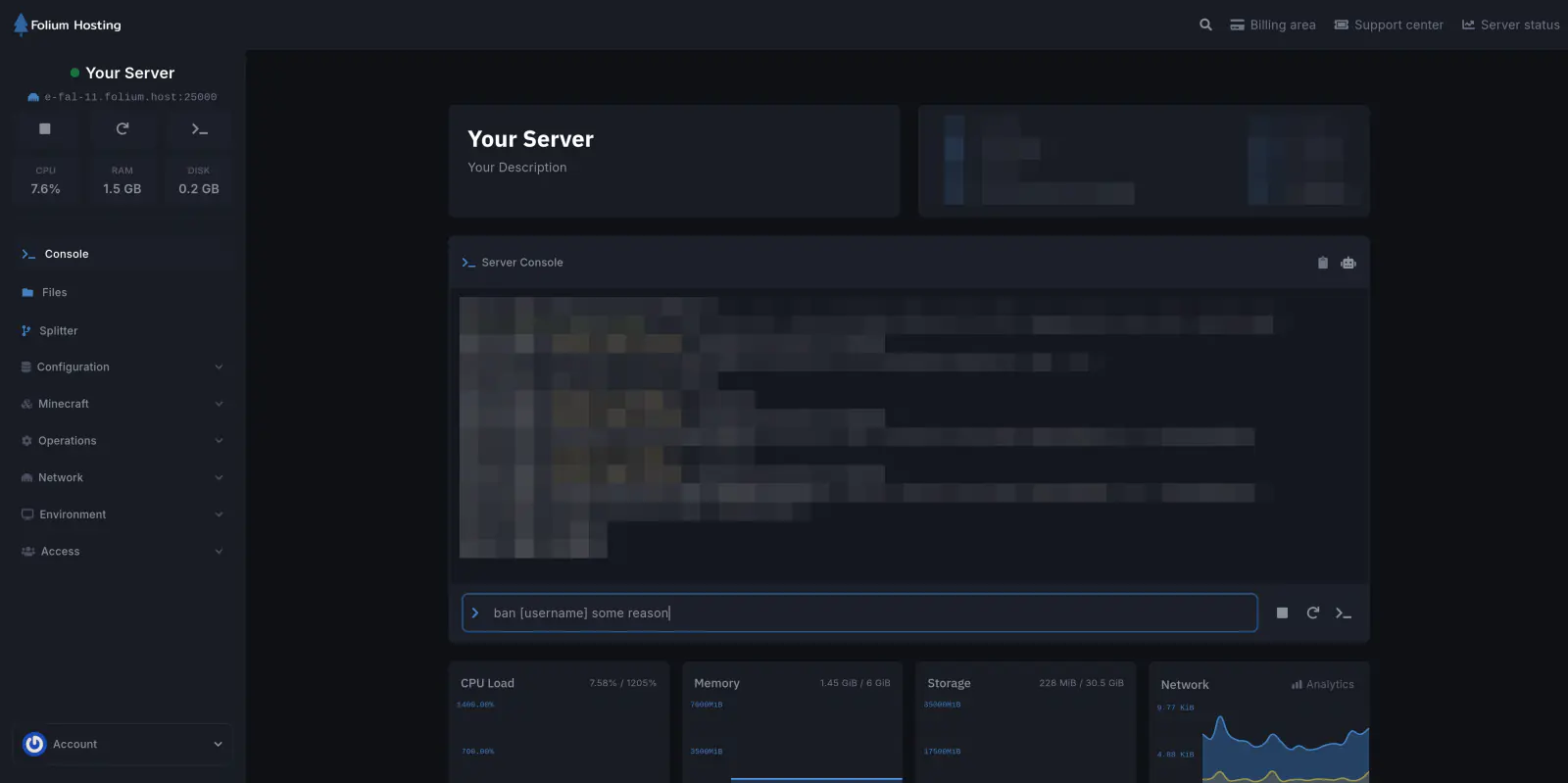Click the robot icon in Server Console header

[1348, 263]
